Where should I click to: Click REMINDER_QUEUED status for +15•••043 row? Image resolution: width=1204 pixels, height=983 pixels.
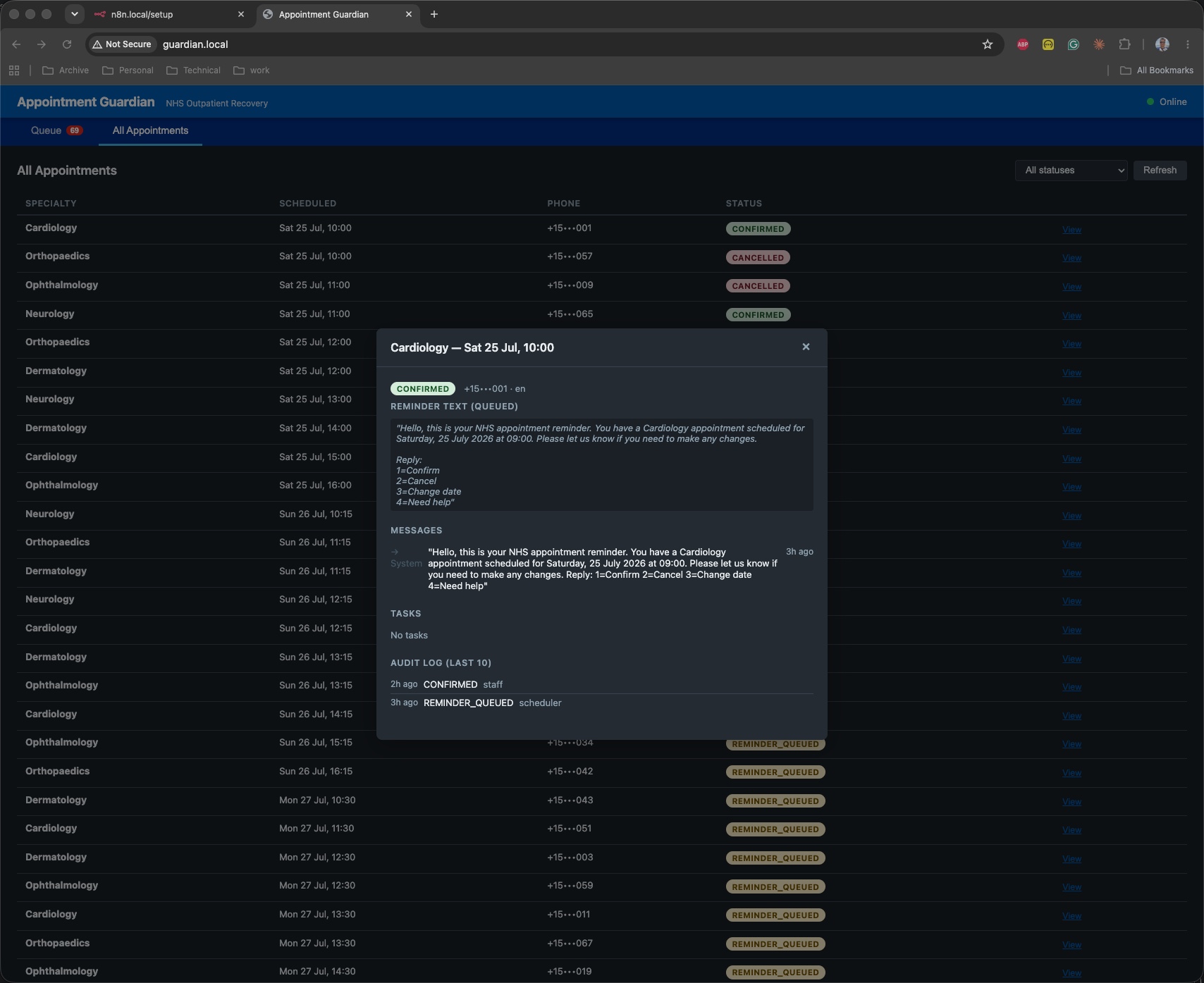click(x=775, y=801)
